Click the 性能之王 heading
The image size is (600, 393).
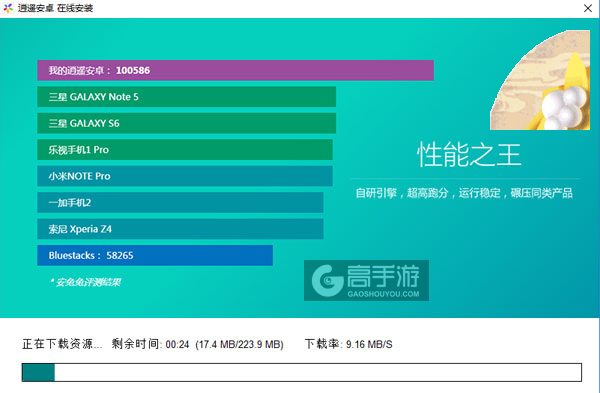point(469,155)
